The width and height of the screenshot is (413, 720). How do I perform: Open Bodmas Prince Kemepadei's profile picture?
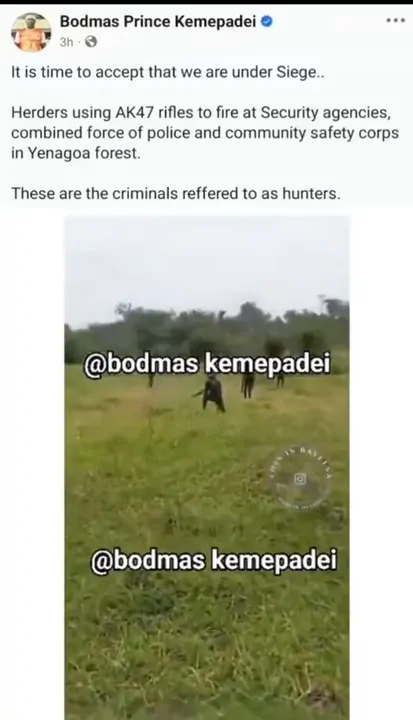click(31, 32)
